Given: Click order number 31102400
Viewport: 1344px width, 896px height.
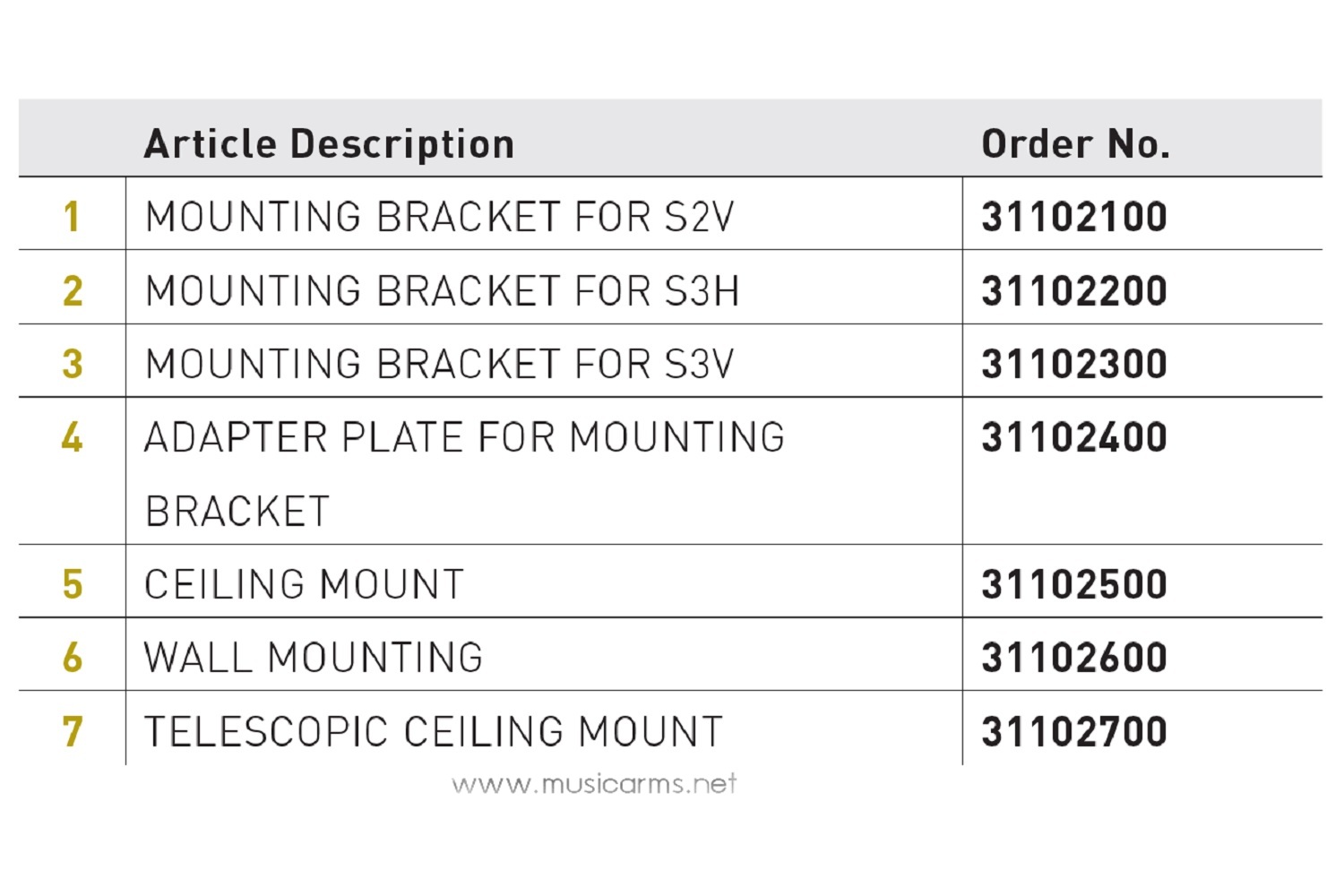Looking at the screenshot, I should click(x=1074, y=438).
